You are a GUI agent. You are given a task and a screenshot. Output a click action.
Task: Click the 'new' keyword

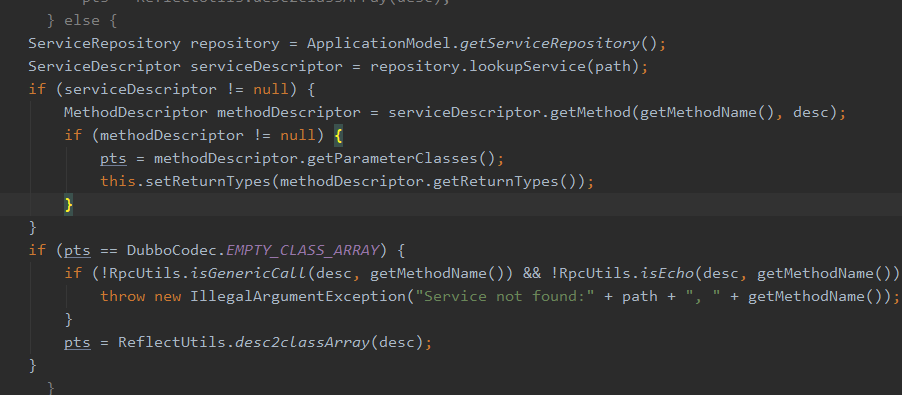167,296
